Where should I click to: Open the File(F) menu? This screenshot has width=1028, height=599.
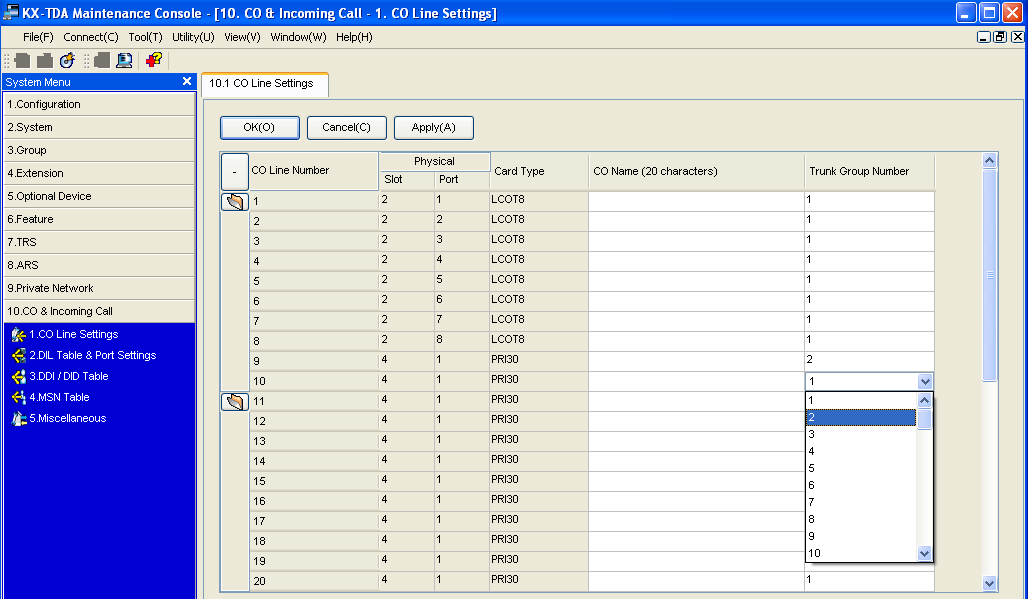tap(38, 37)
